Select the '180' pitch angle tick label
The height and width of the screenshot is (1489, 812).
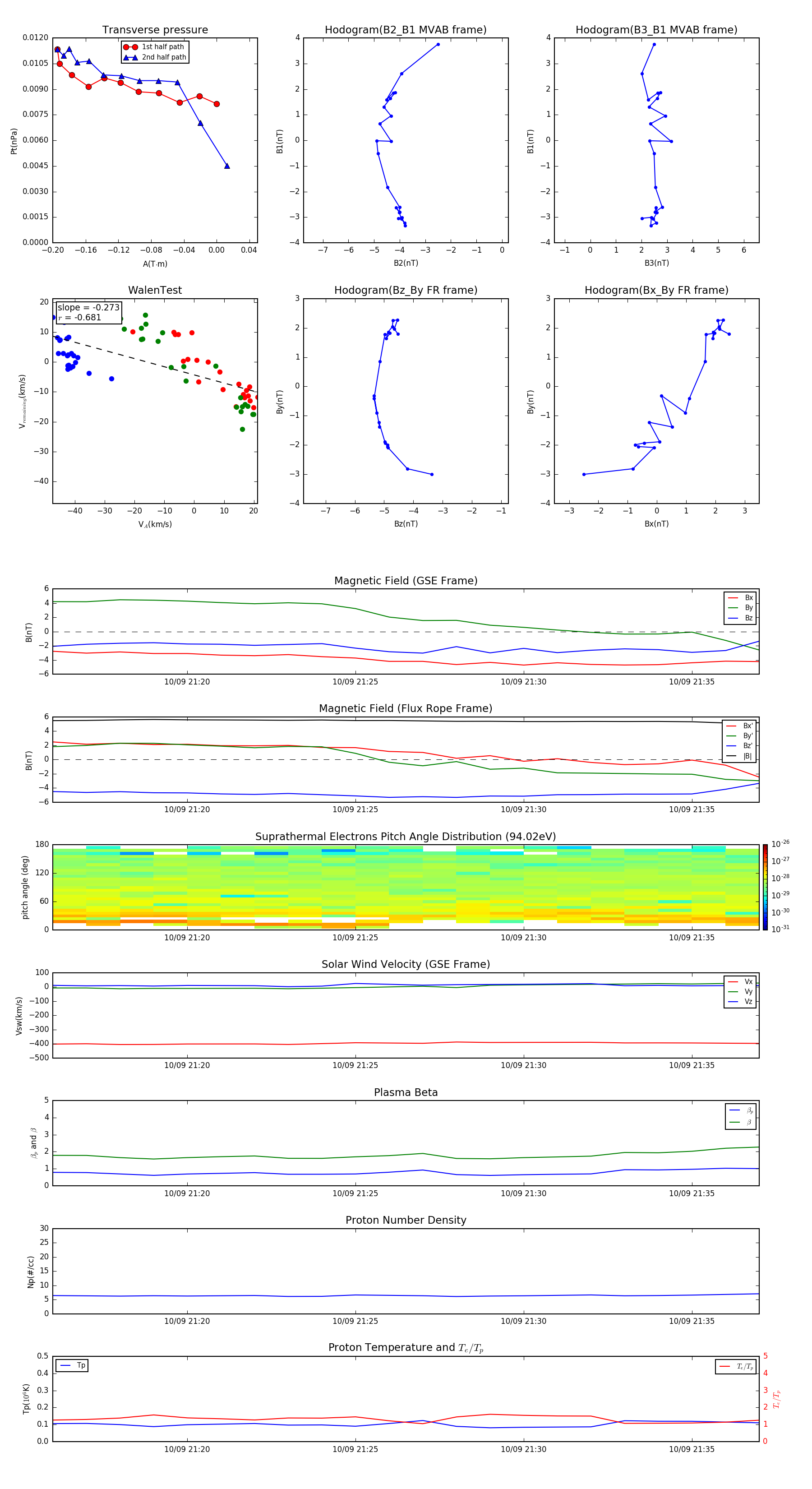click(42, 845)
